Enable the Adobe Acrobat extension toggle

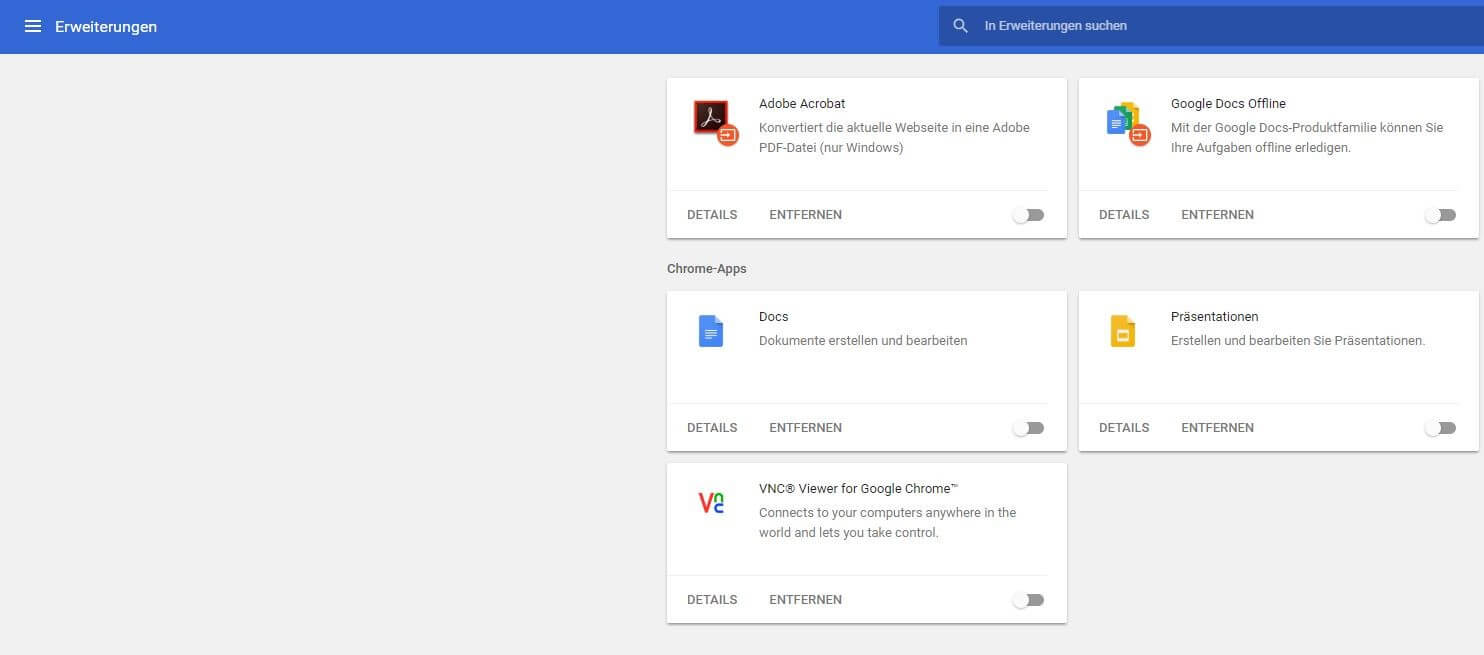1028,215
